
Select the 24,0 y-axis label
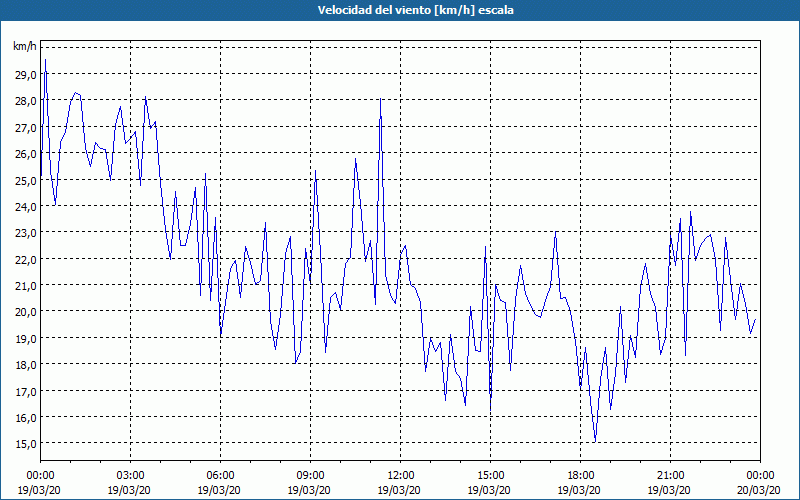(x=26, y=207)
